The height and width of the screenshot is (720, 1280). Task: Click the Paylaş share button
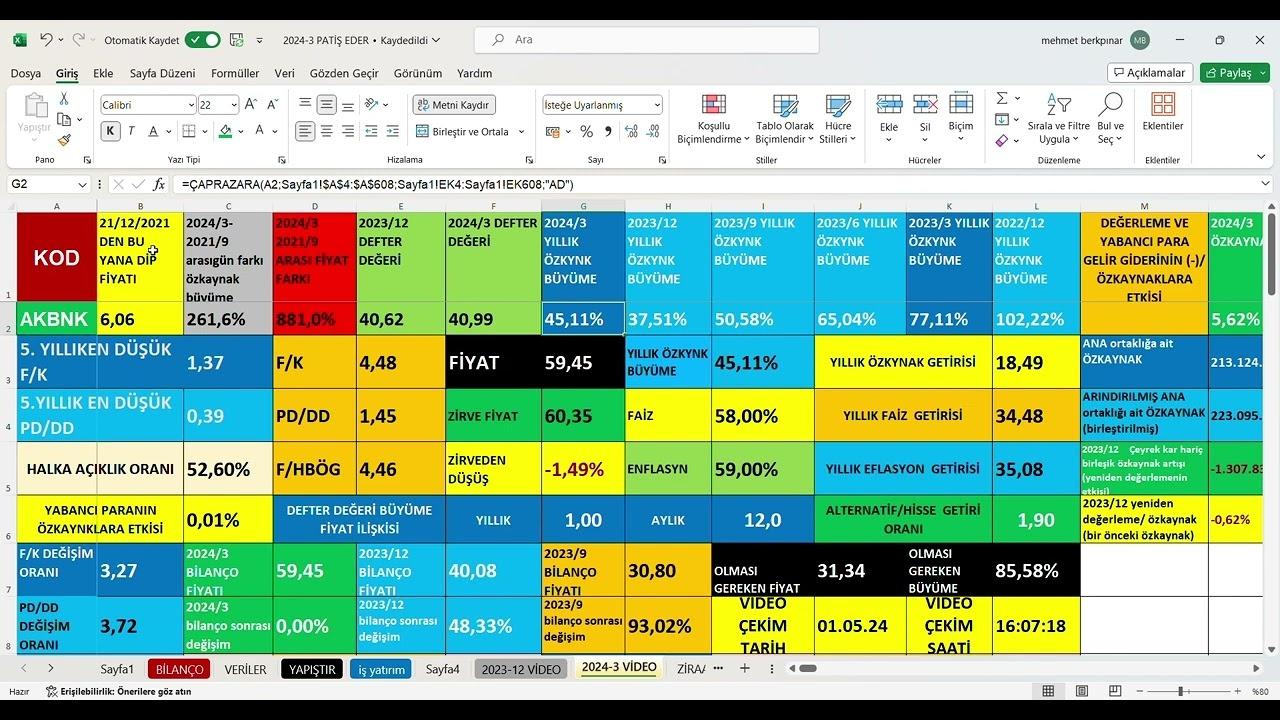click(x=1235, y=72)
